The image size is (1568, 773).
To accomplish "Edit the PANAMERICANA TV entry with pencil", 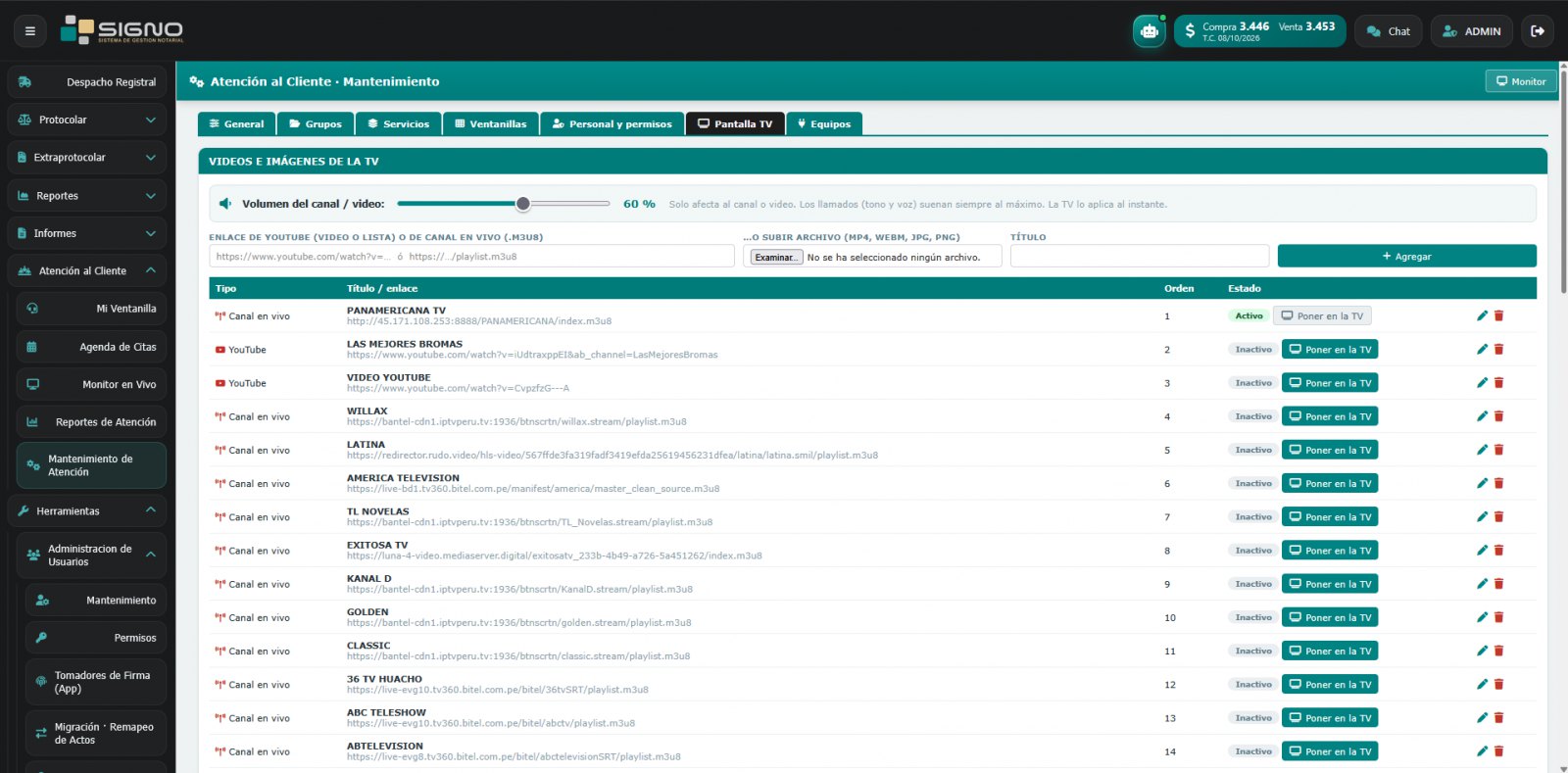I will pos(1482,315).
